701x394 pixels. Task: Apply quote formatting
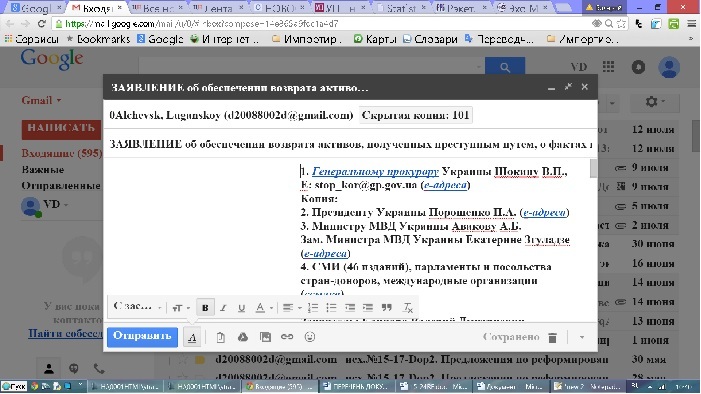point(387,308)
